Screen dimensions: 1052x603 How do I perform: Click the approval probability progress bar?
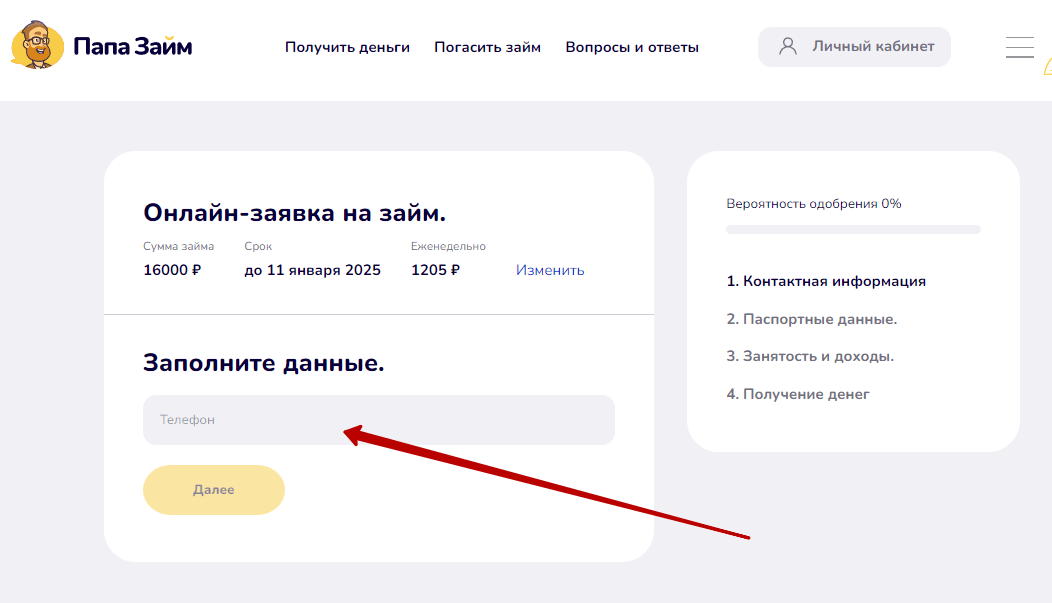tap(853, 229)
